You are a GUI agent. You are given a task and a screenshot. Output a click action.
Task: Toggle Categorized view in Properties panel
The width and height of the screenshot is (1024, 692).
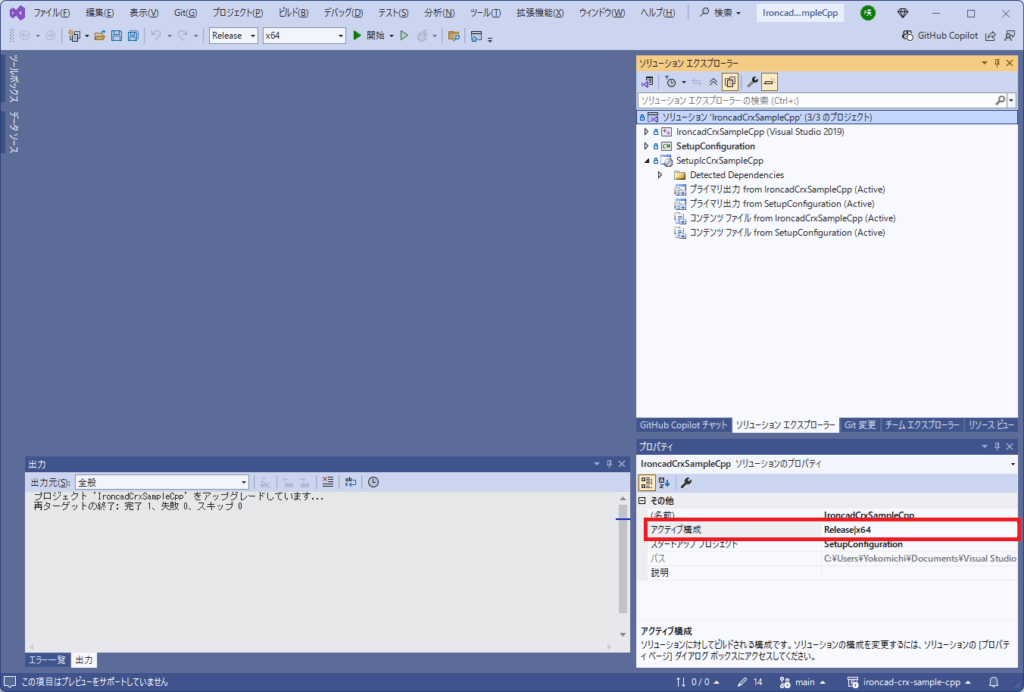(x=647, y=482)
